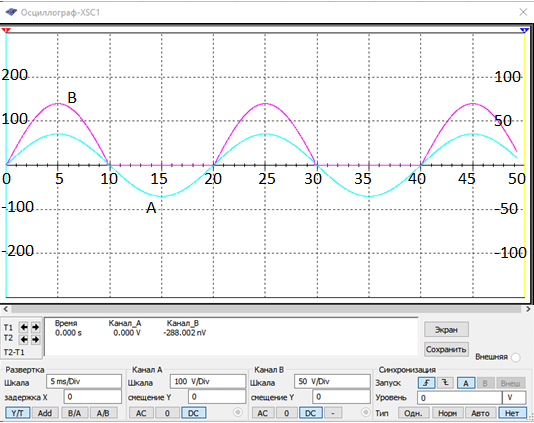Toggle Канал A DC coupling
The image size is (534, 423).
click(193, 413)
